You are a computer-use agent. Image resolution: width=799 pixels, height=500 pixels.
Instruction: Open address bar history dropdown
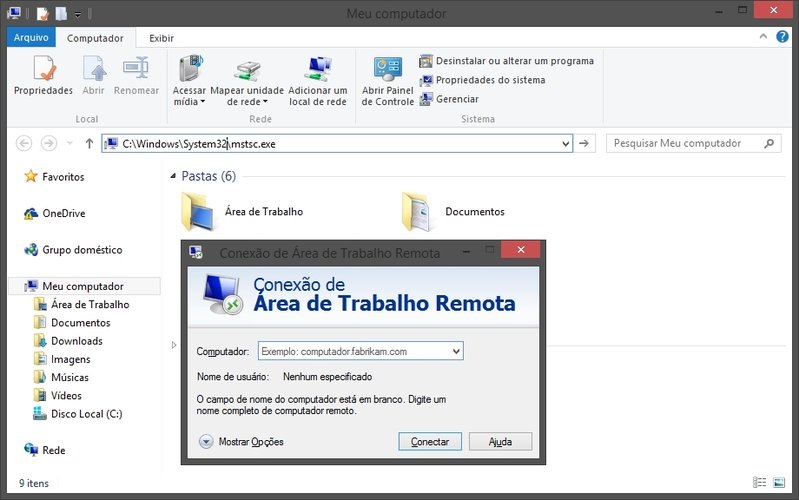coord(566,144)
